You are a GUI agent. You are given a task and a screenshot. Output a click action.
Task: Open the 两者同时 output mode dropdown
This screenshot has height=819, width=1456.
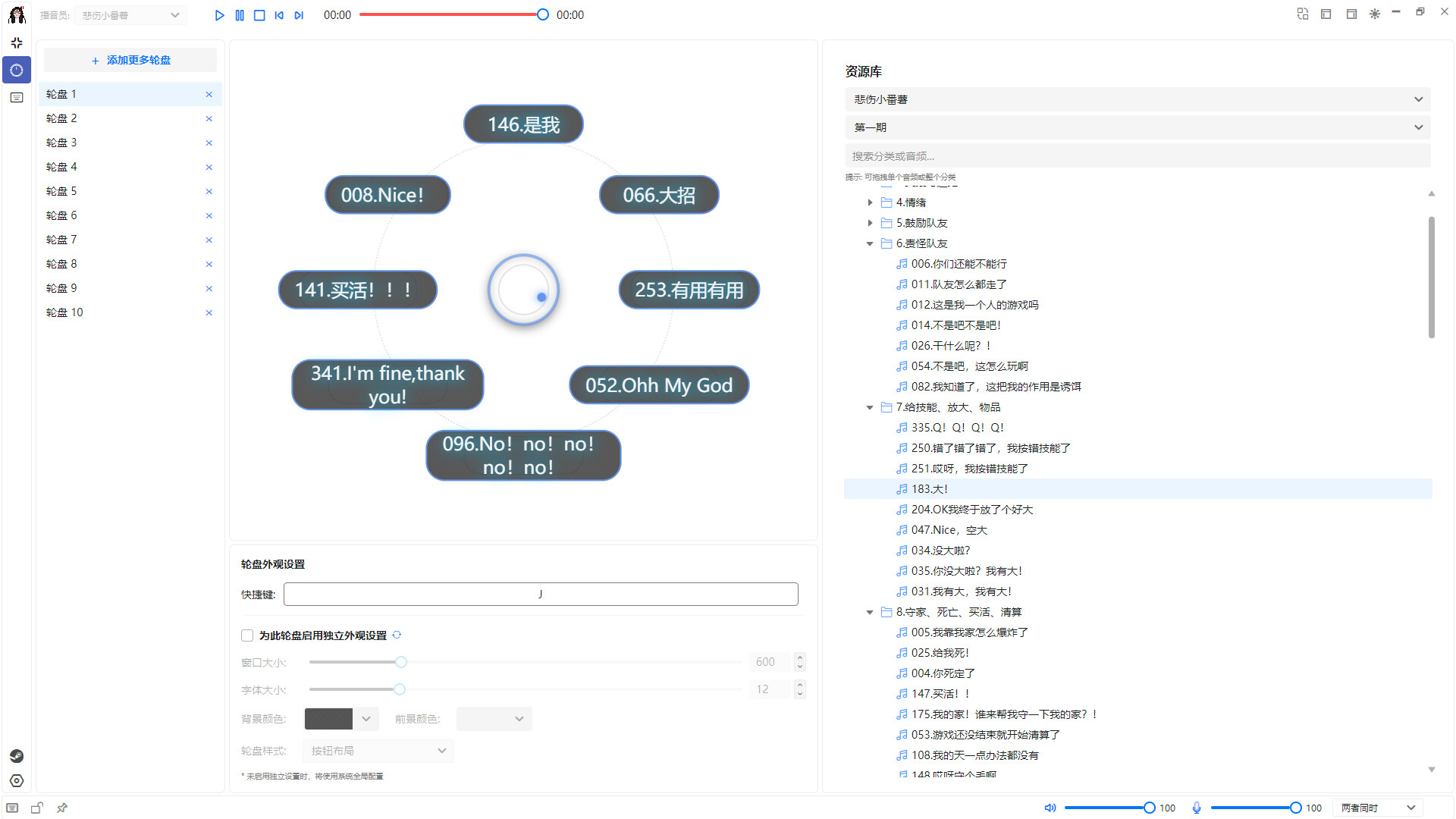click(x=1377, y=808)
